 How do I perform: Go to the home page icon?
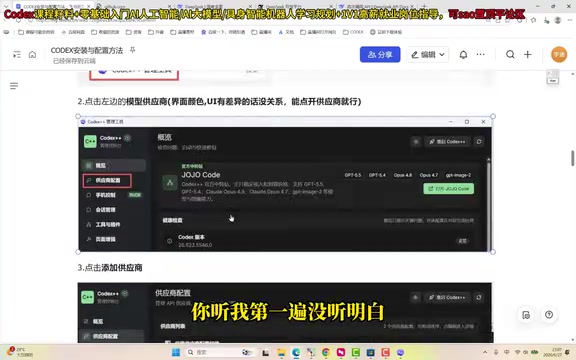[32, 55]
